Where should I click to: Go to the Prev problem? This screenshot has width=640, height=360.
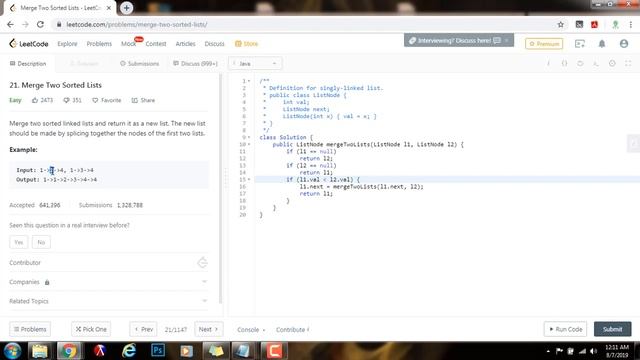144,329
